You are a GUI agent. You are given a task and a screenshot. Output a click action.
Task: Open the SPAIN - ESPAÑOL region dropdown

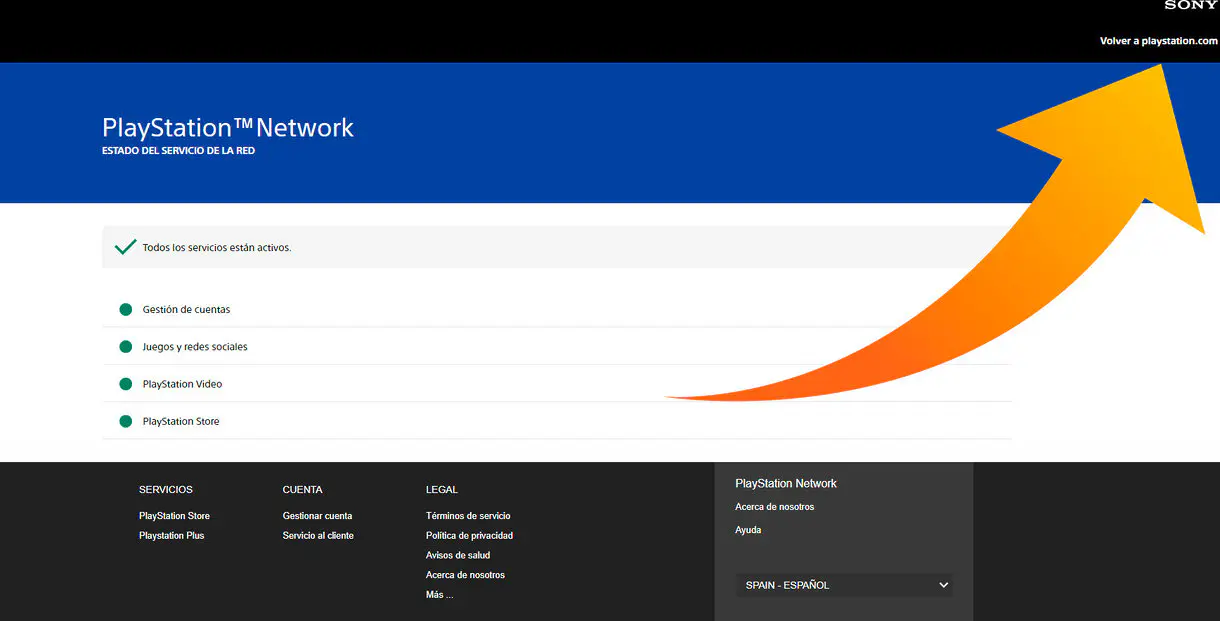click(x=844, y=585)
